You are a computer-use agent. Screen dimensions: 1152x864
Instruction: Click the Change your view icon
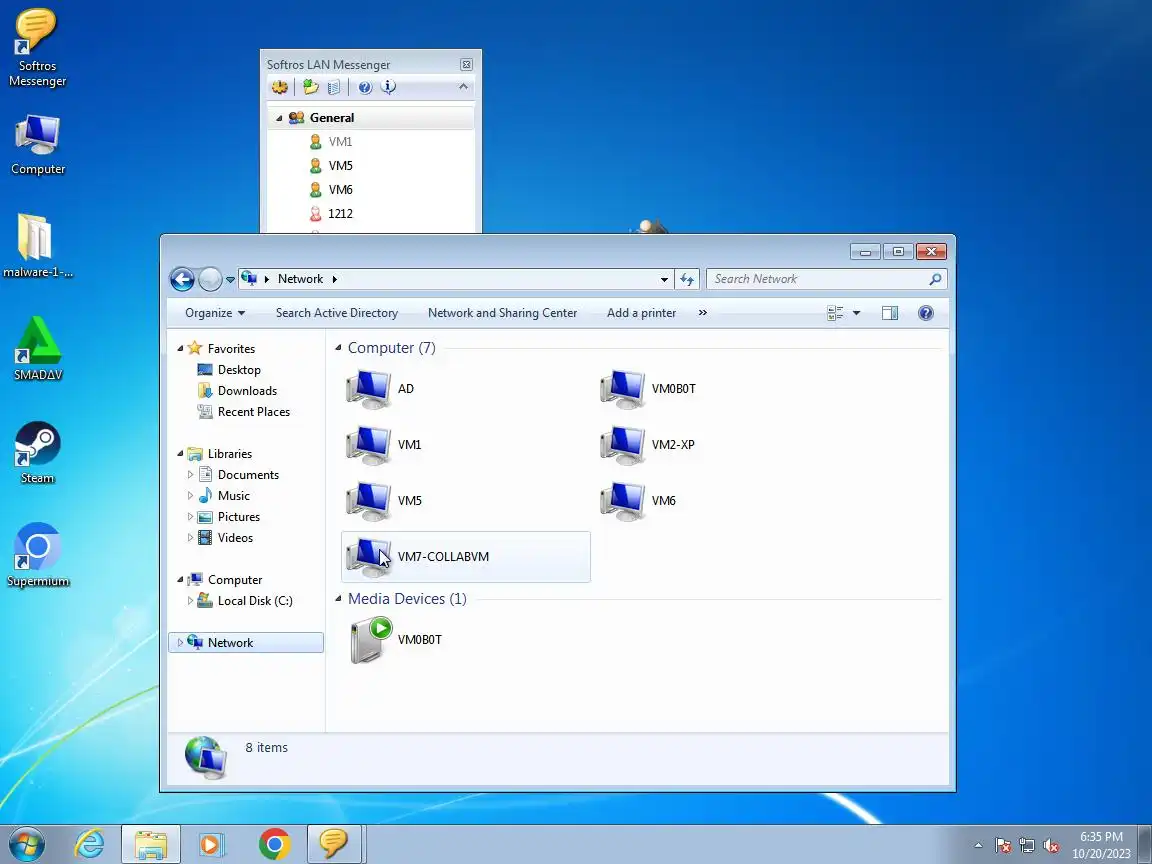(x=835, y=314)
